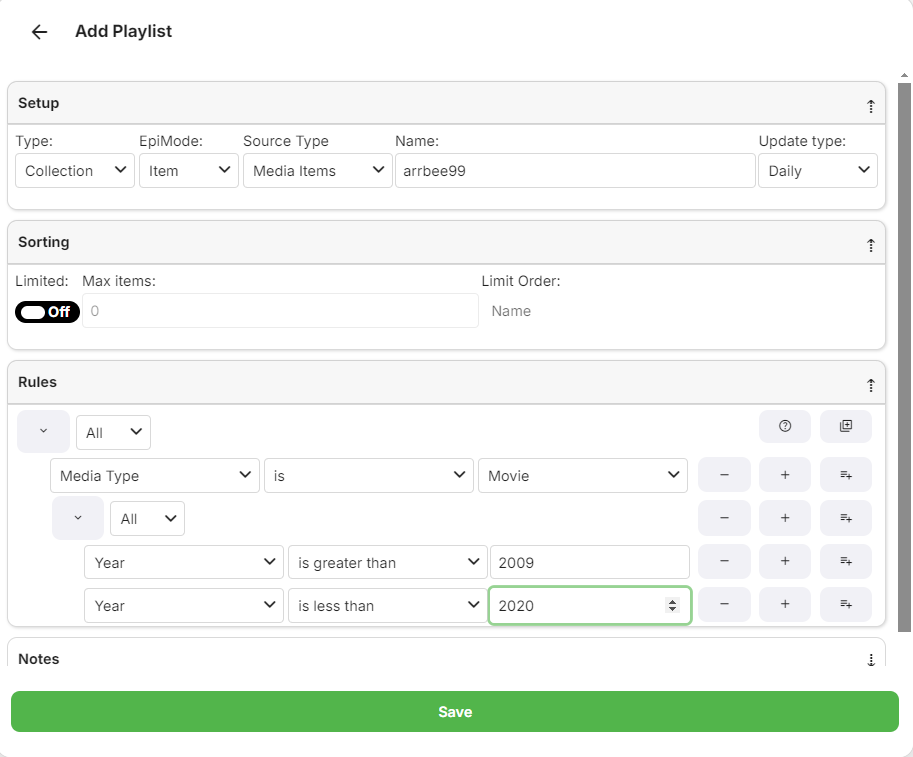Click the year value stepper on 2020 field
The image size is (913, 757).
click(672, 606)
